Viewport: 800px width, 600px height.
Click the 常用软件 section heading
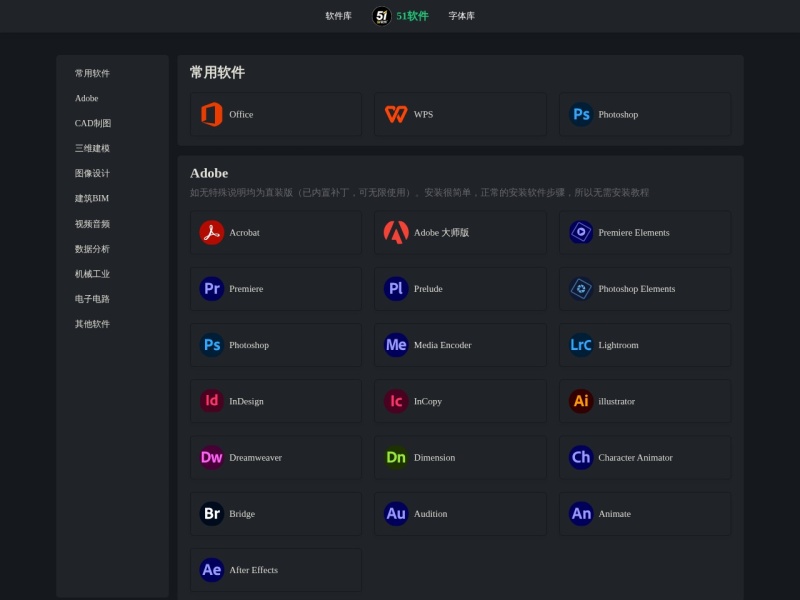click(217, 72)
